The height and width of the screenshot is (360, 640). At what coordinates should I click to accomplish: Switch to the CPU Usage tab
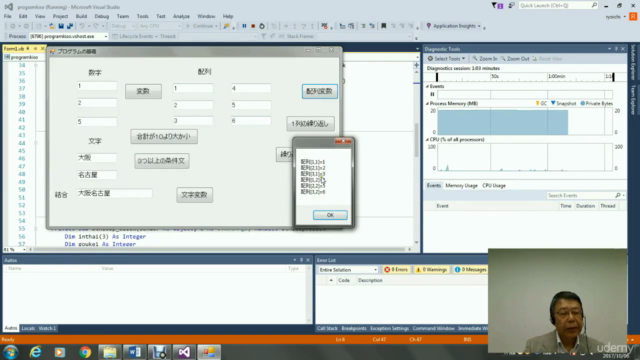pyautogui.click(x=494, y=186)
